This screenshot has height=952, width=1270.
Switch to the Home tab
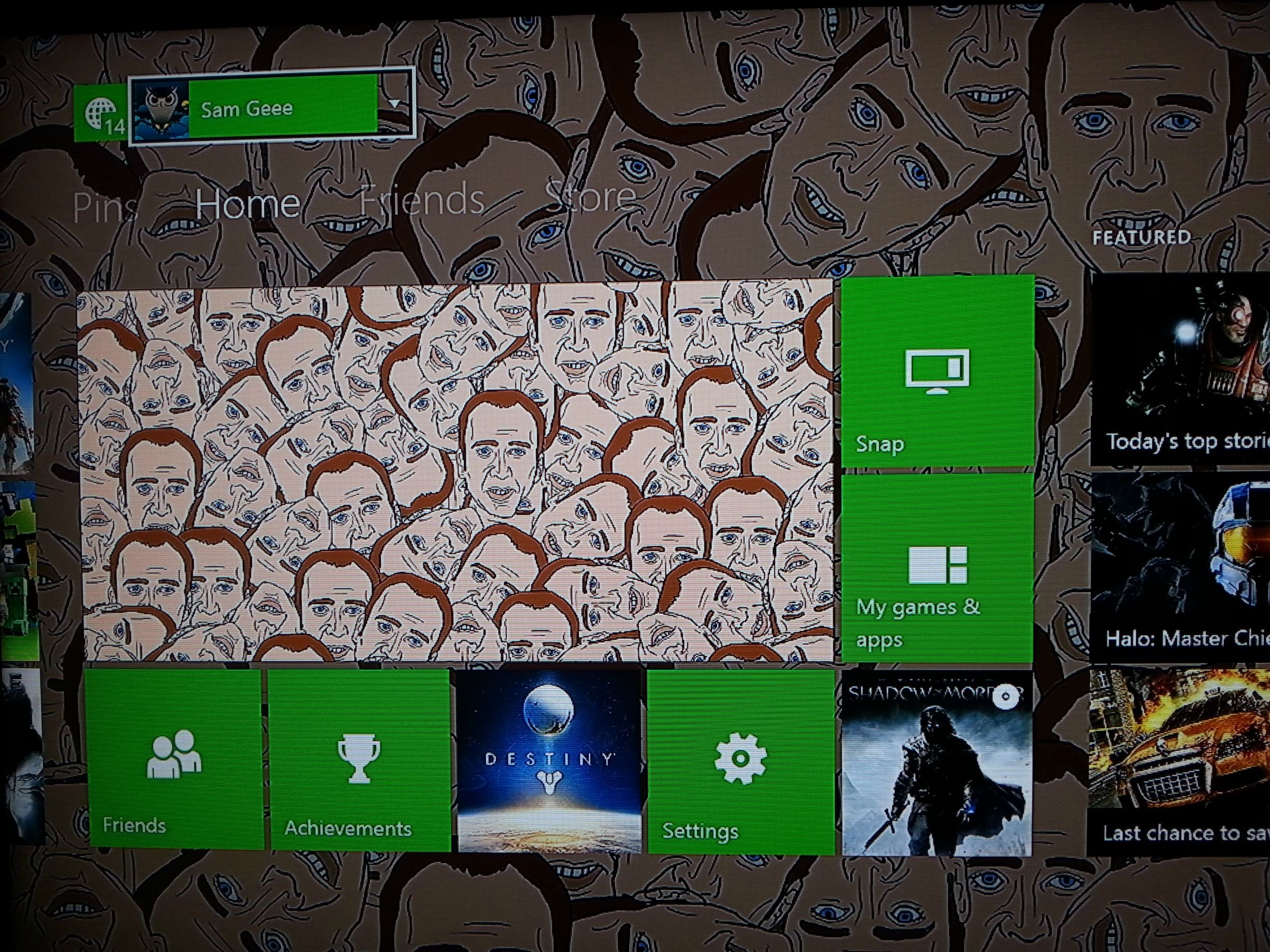[x=247, y=203]
